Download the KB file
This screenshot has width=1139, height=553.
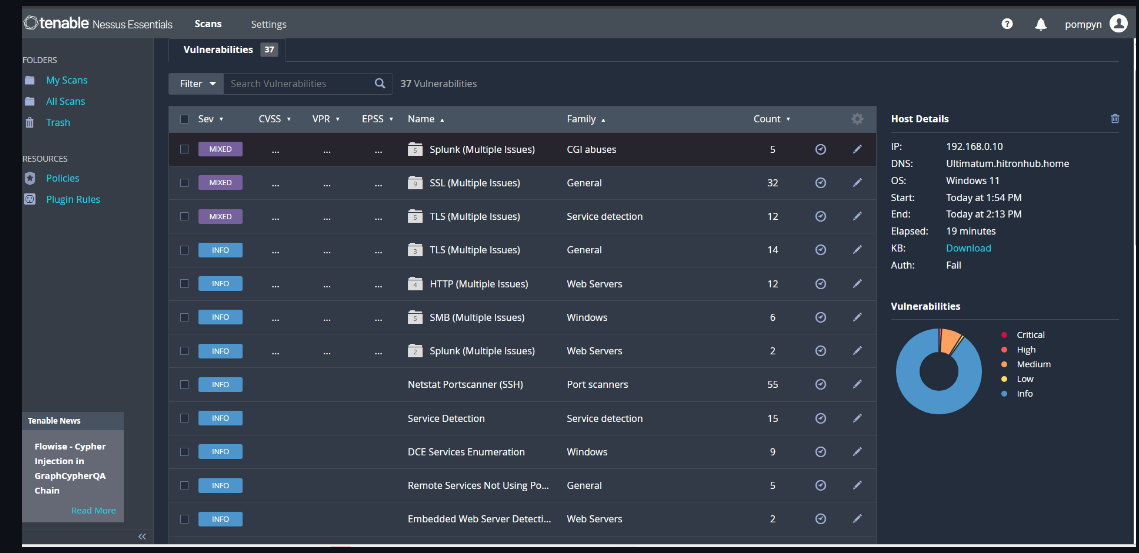click(968, 249)
